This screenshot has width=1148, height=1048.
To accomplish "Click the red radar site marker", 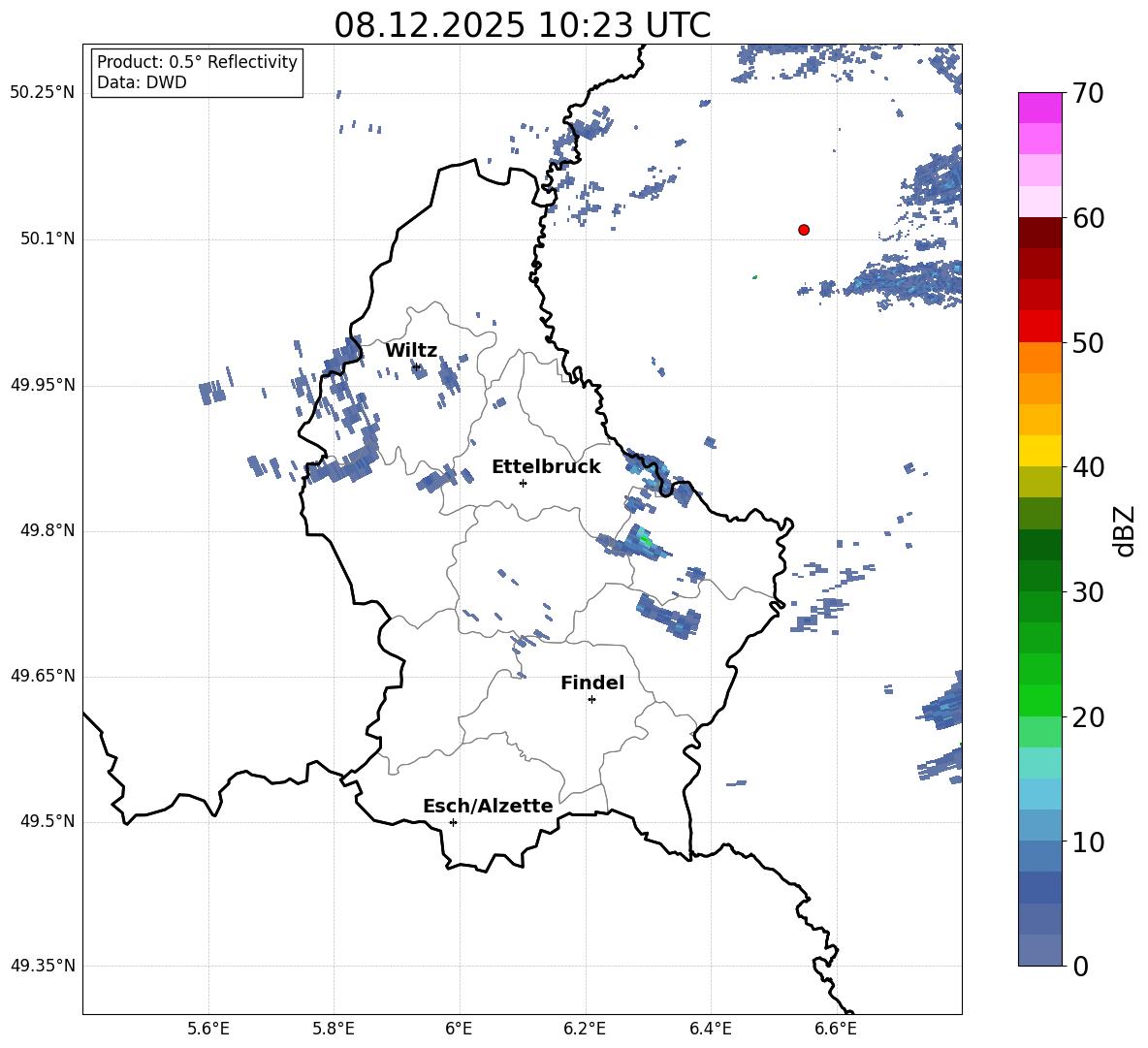I will pos(804,230).
